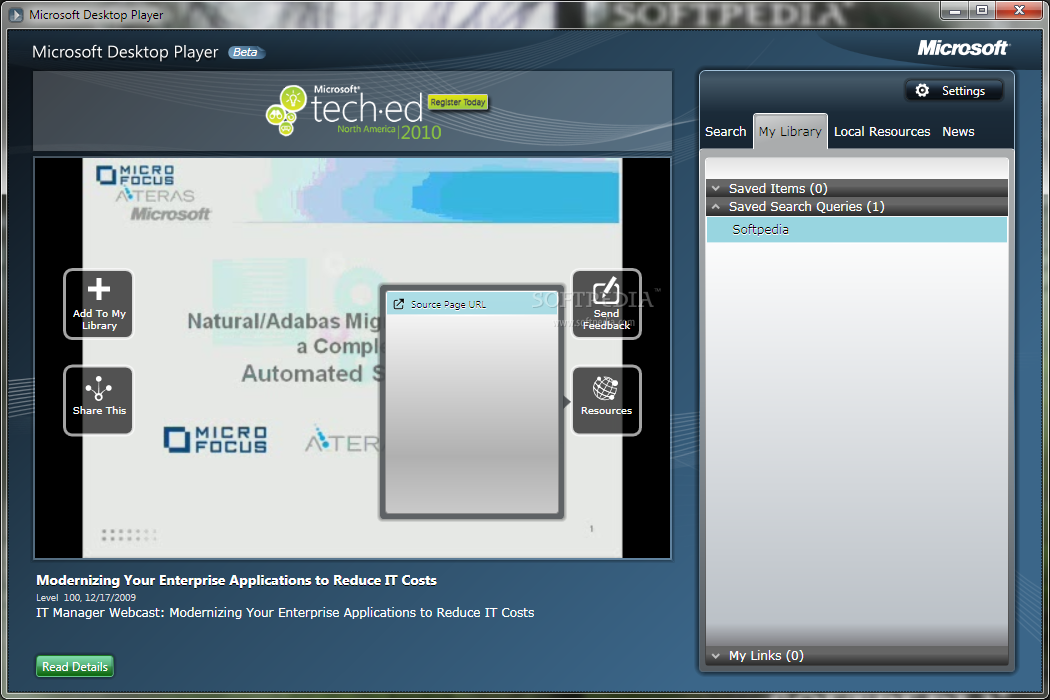
Task: Select the Softpedia saved search query
Action: (857, 229)
